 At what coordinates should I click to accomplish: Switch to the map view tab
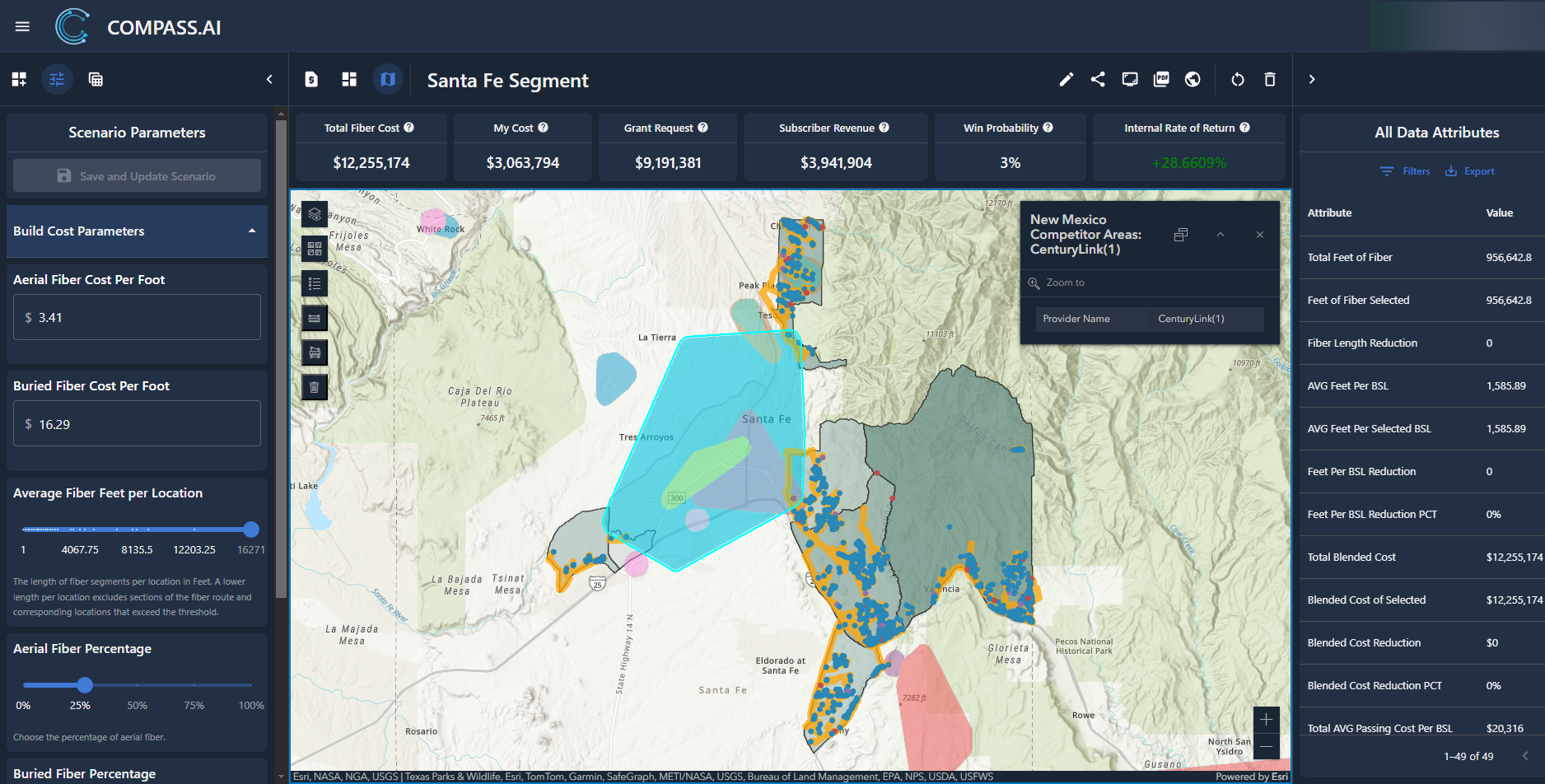point(387,80)
